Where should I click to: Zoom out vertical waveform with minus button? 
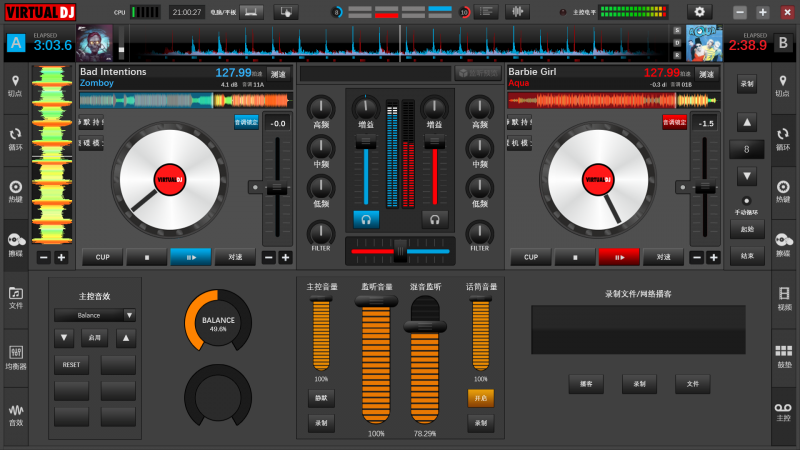(44, 258)
